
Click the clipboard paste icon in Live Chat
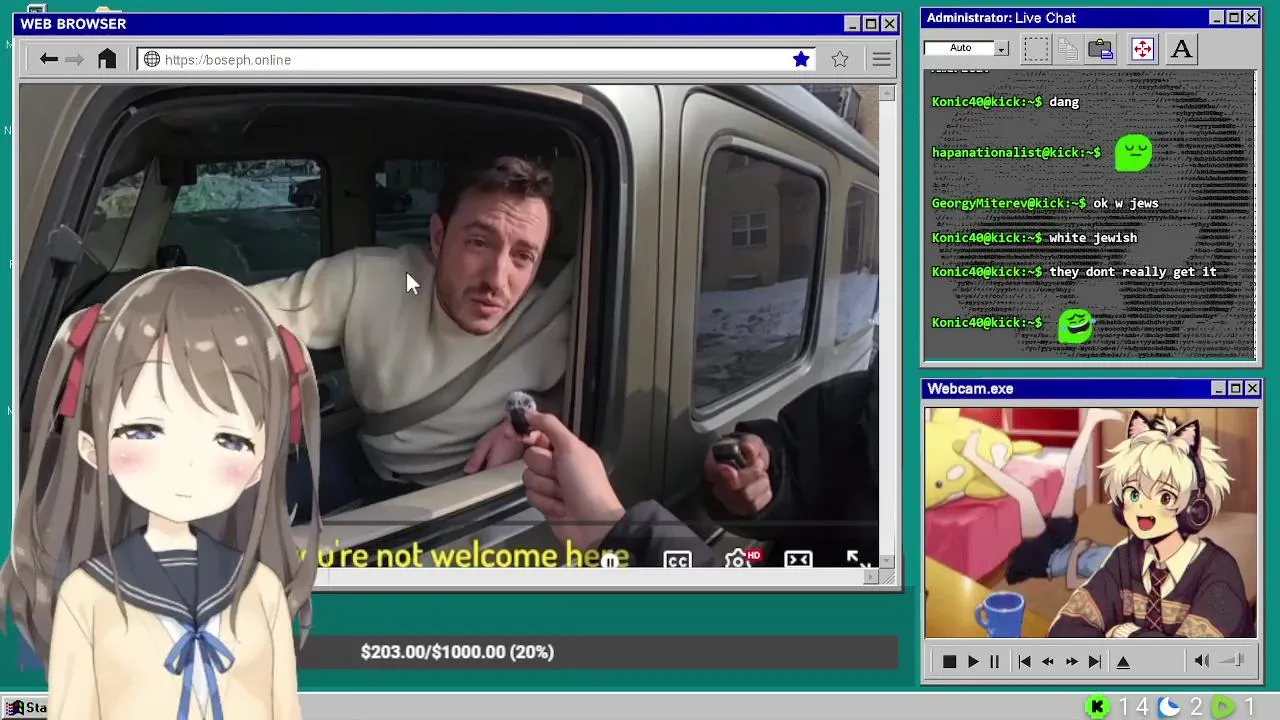tap(1101, 48)
